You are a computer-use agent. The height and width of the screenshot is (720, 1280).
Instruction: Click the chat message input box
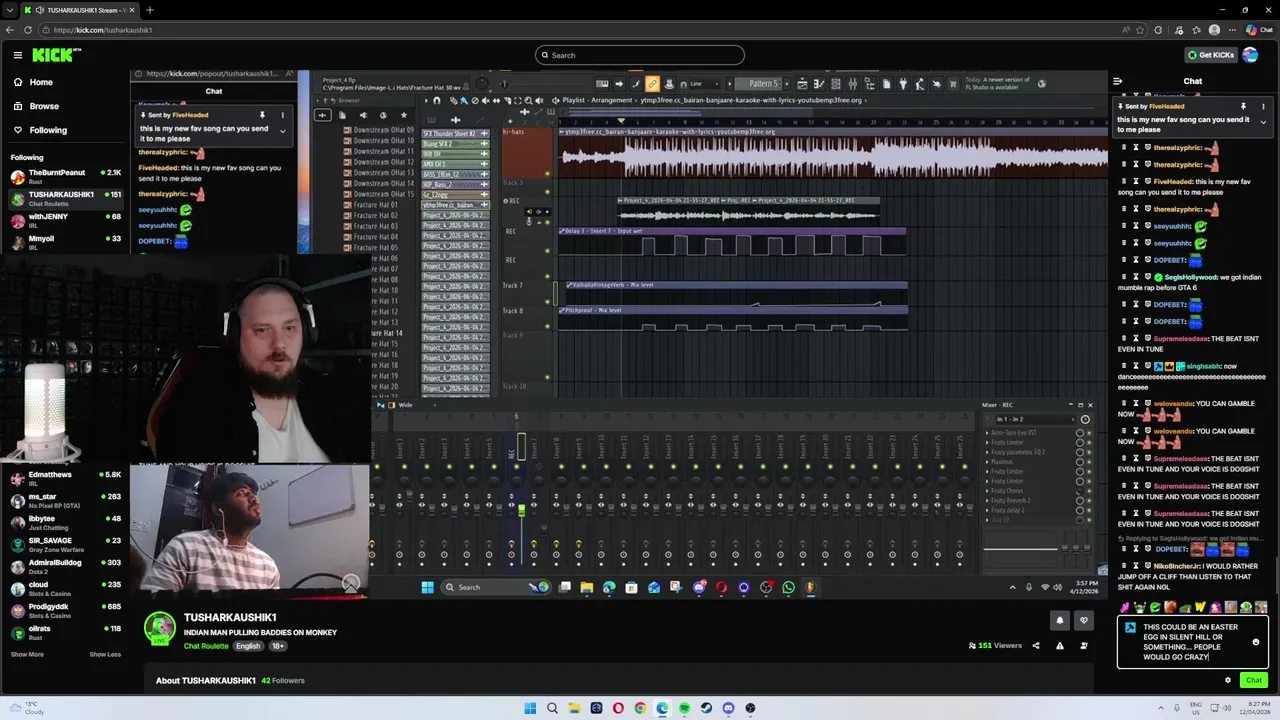1192,642
